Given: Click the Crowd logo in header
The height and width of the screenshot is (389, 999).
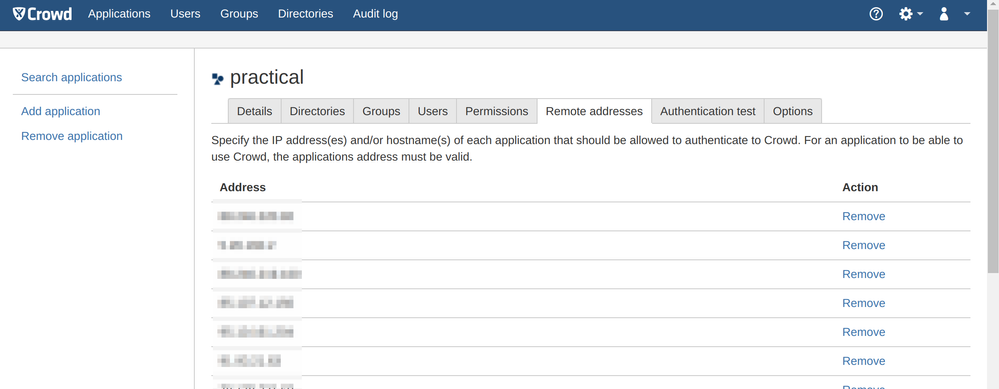Looking at the screenshot, I should (x=42, y=14).
